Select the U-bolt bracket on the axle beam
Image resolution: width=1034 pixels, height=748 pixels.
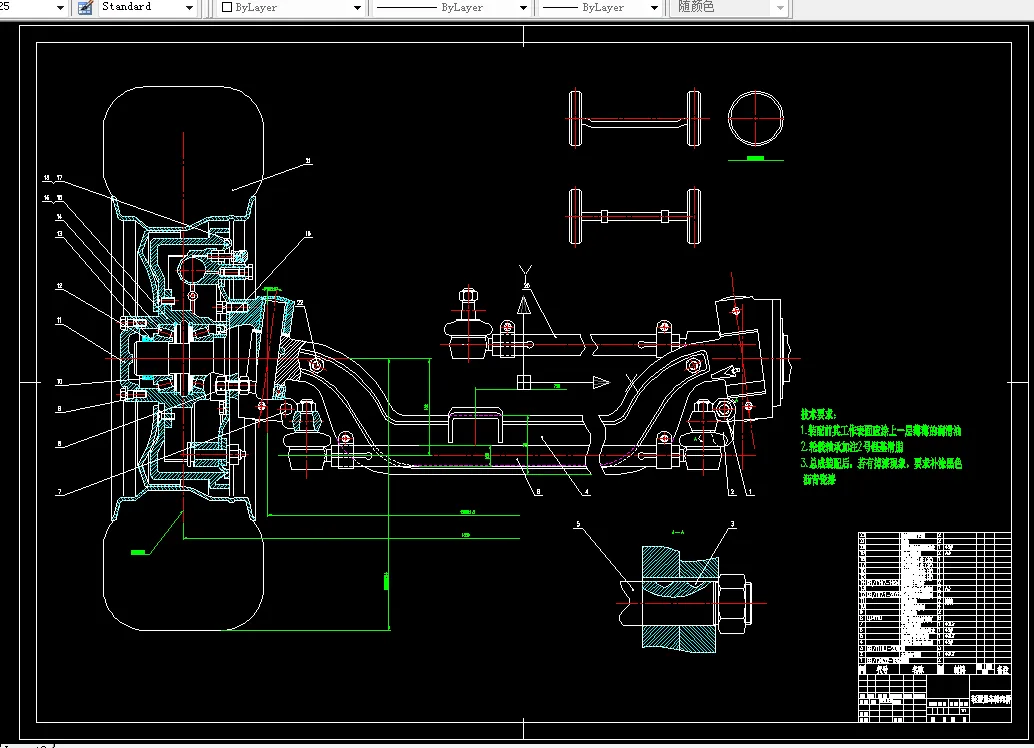475,425
